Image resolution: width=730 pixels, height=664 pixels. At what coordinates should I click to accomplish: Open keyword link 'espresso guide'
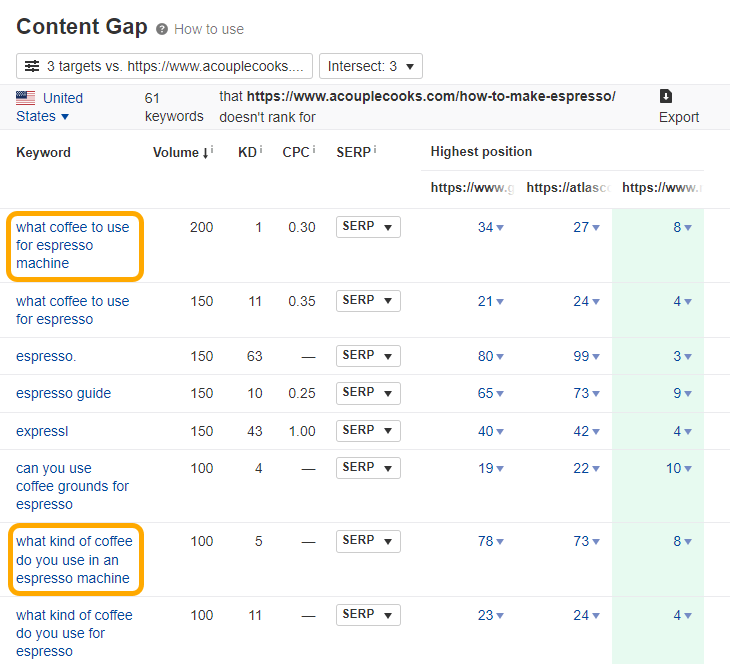[x=63, y=393]
